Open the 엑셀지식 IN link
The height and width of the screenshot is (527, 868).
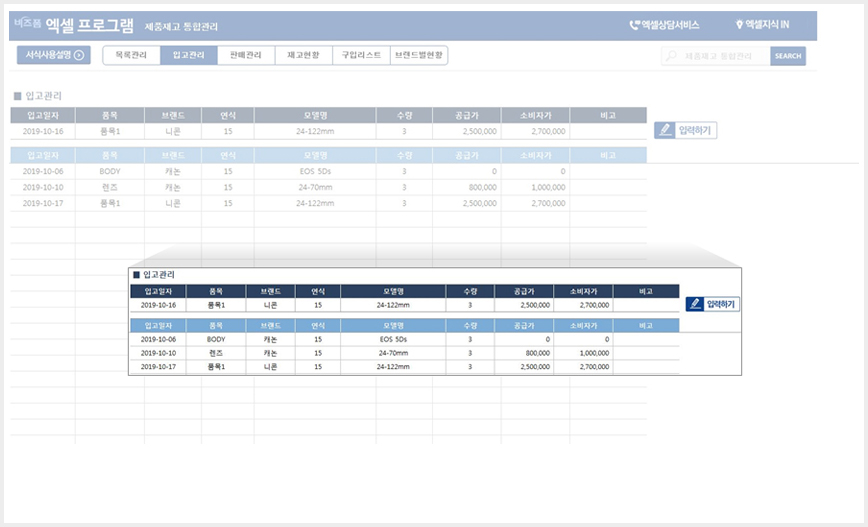coord(762,24)
